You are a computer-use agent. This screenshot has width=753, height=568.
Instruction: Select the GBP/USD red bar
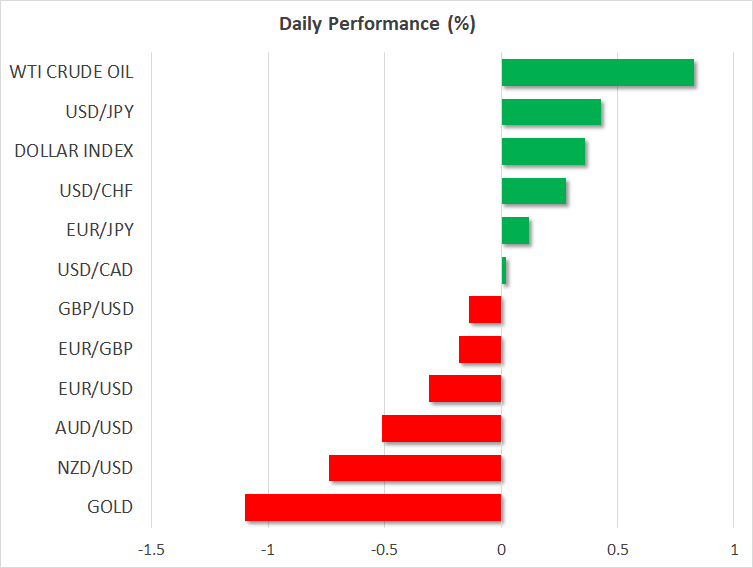485,310
